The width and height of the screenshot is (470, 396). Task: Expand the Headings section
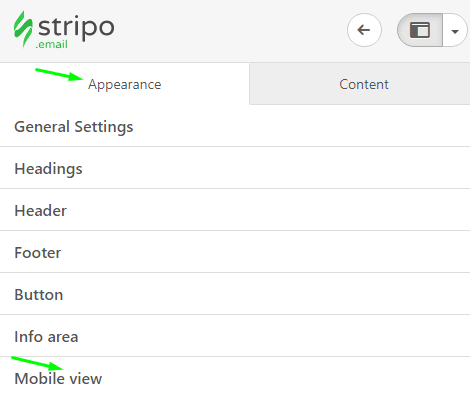tap(235, 168)
